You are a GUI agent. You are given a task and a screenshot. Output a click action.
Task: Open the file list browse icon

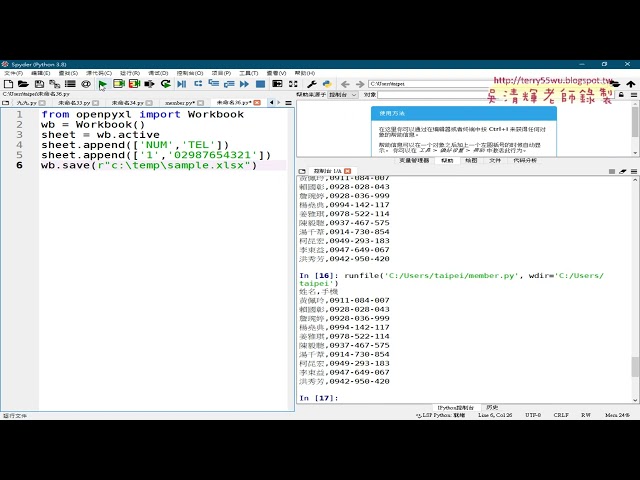70,84
